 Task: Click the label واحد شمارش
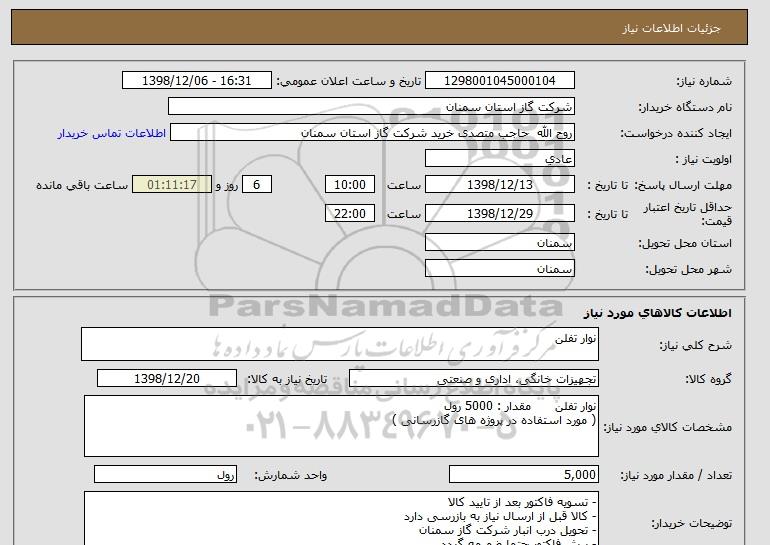[291, 475]
